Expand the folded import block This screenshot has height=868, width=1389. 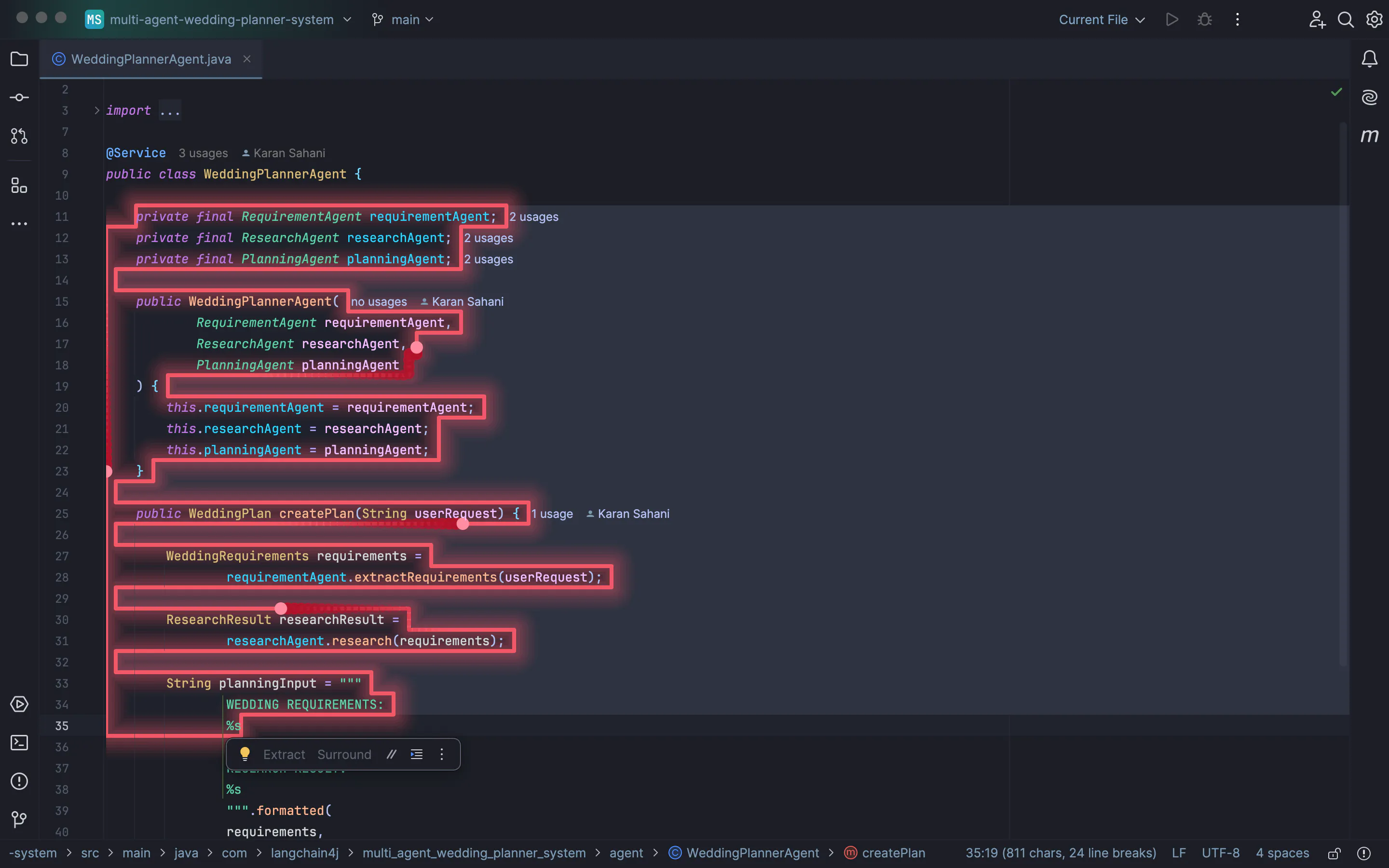point(96,110)
